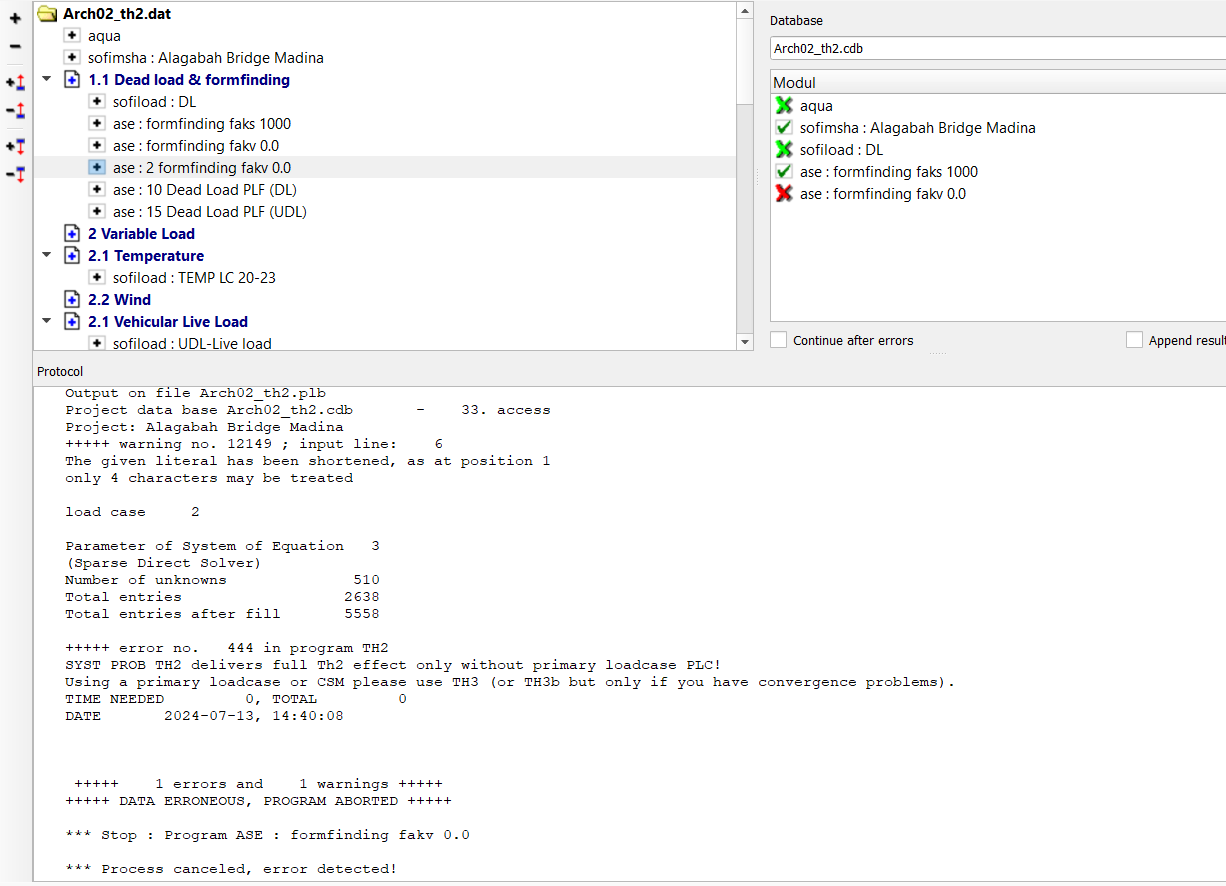The width and height of the screenshot is (1226, 886).
Task: Click the tree scrollbar down arrow
Action: (745, 342)
